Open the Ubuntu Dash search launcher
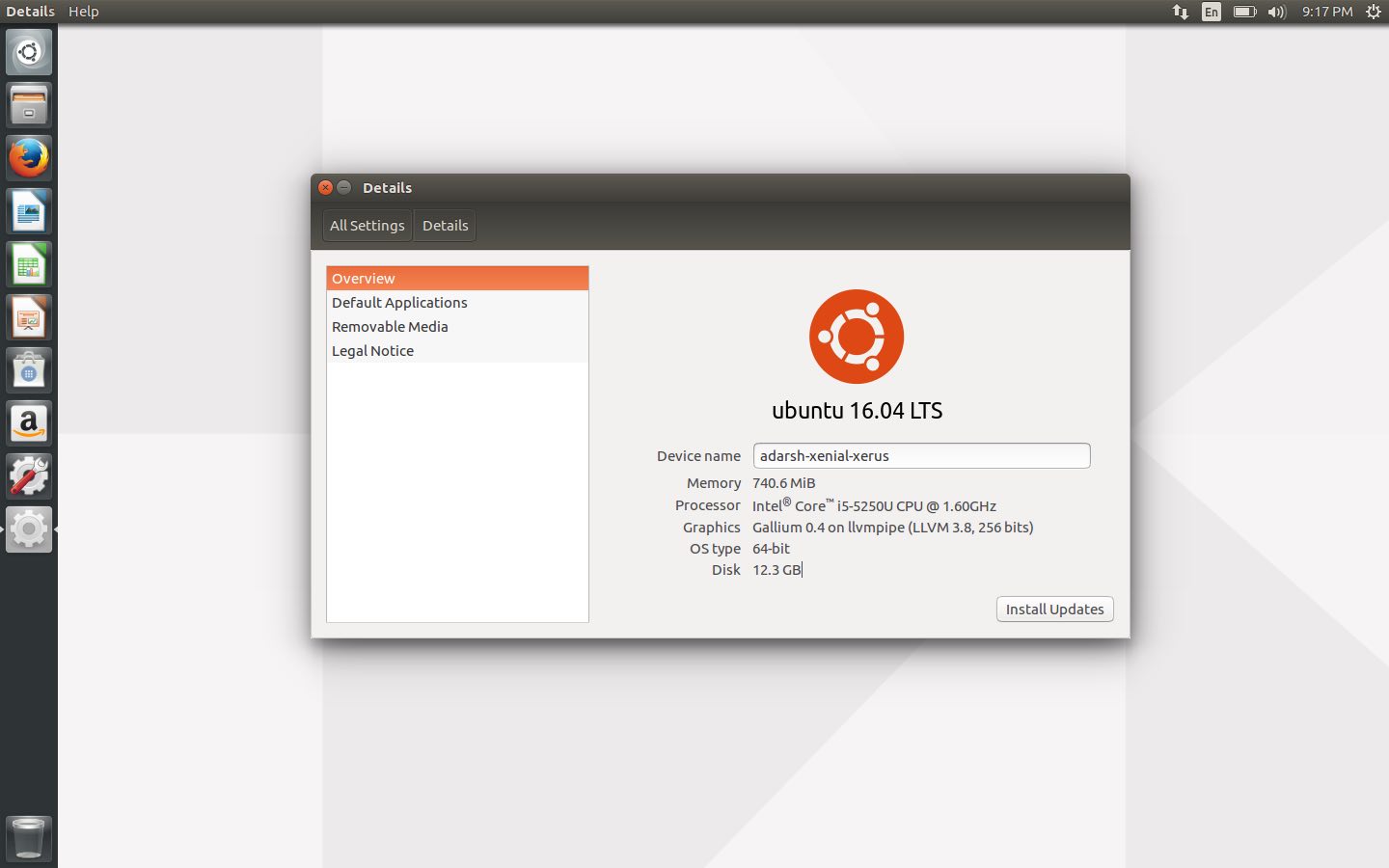This screenshot has width=1389, height=868. coord(29,52)
